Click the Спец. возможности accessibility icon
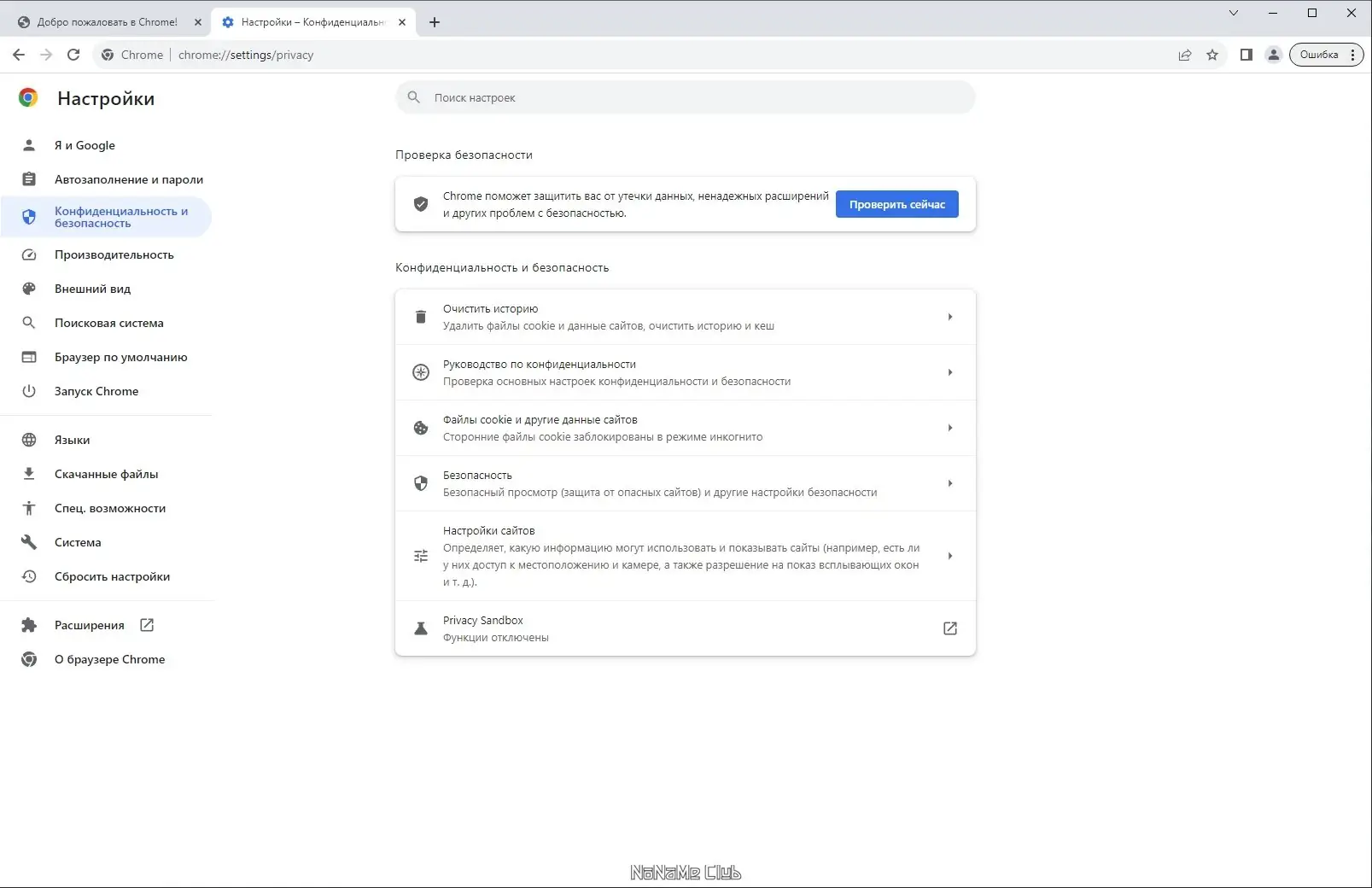 28,508
